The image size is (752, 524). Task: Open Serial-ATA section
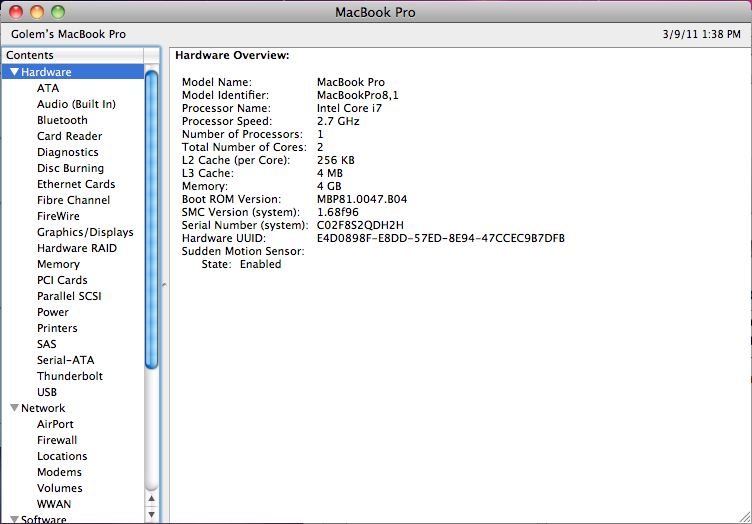point(66,360)
